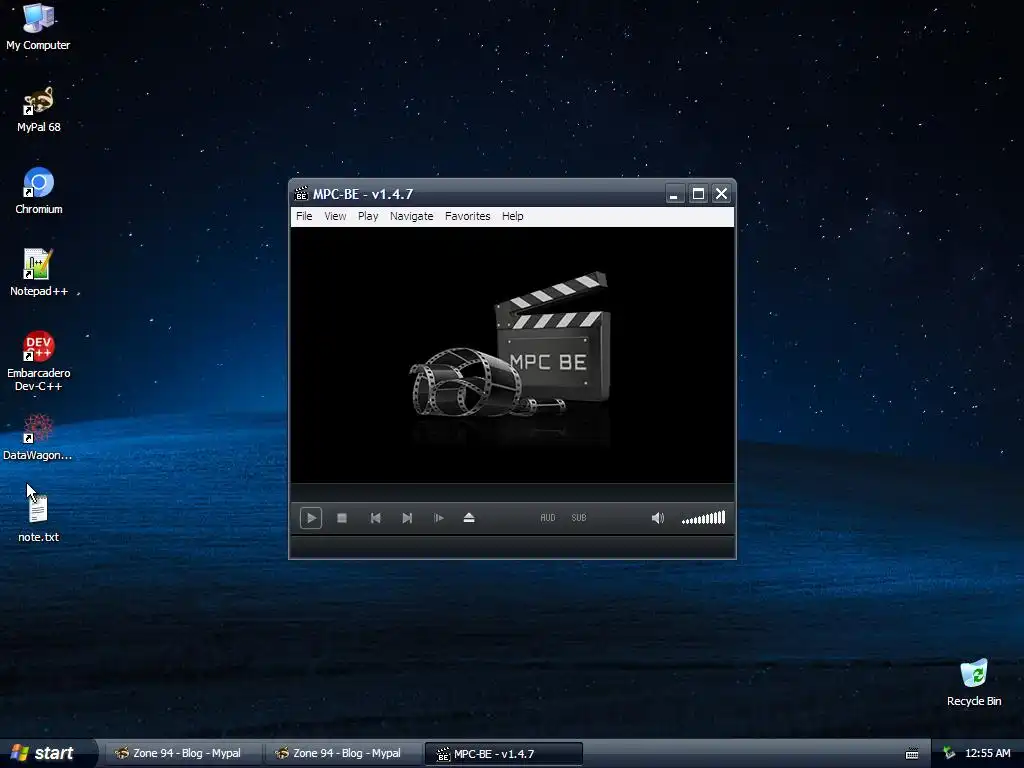Click the network tray icon near clock
Screen dimensions: 1024x768
(949, 754)
